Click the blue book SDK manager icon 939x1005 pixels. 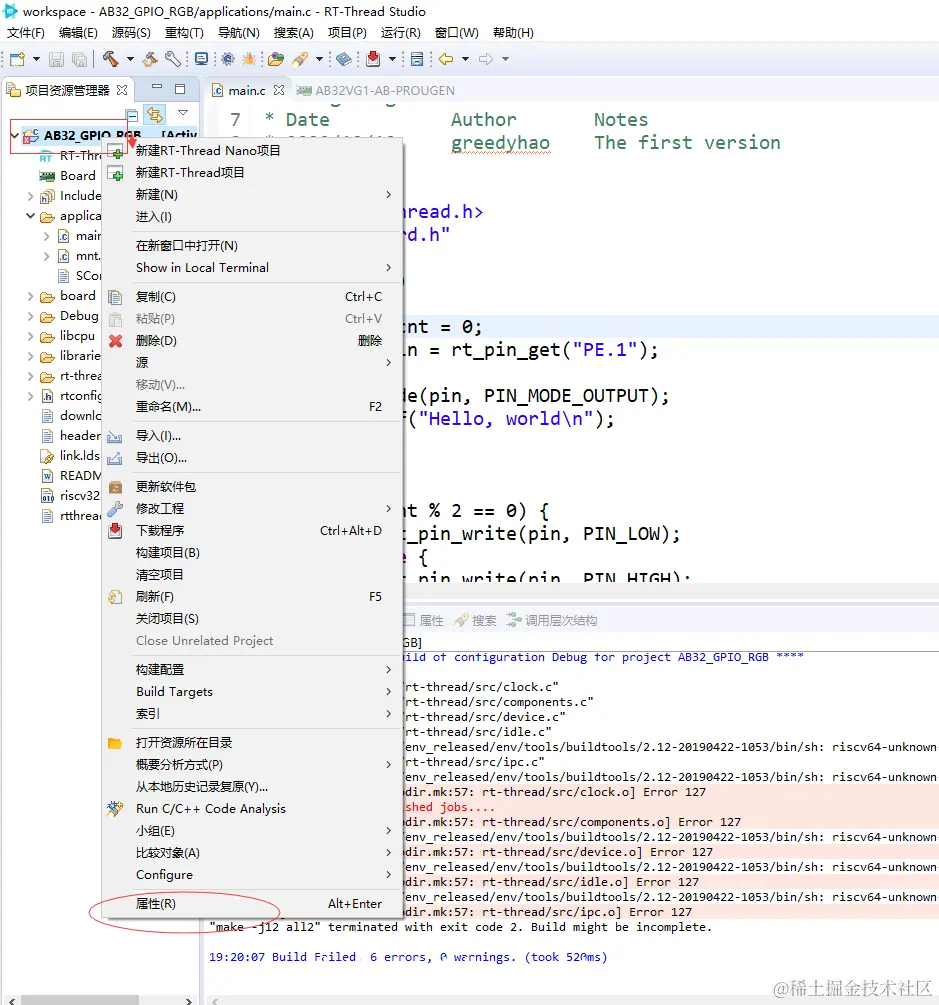tap(344, 59)
